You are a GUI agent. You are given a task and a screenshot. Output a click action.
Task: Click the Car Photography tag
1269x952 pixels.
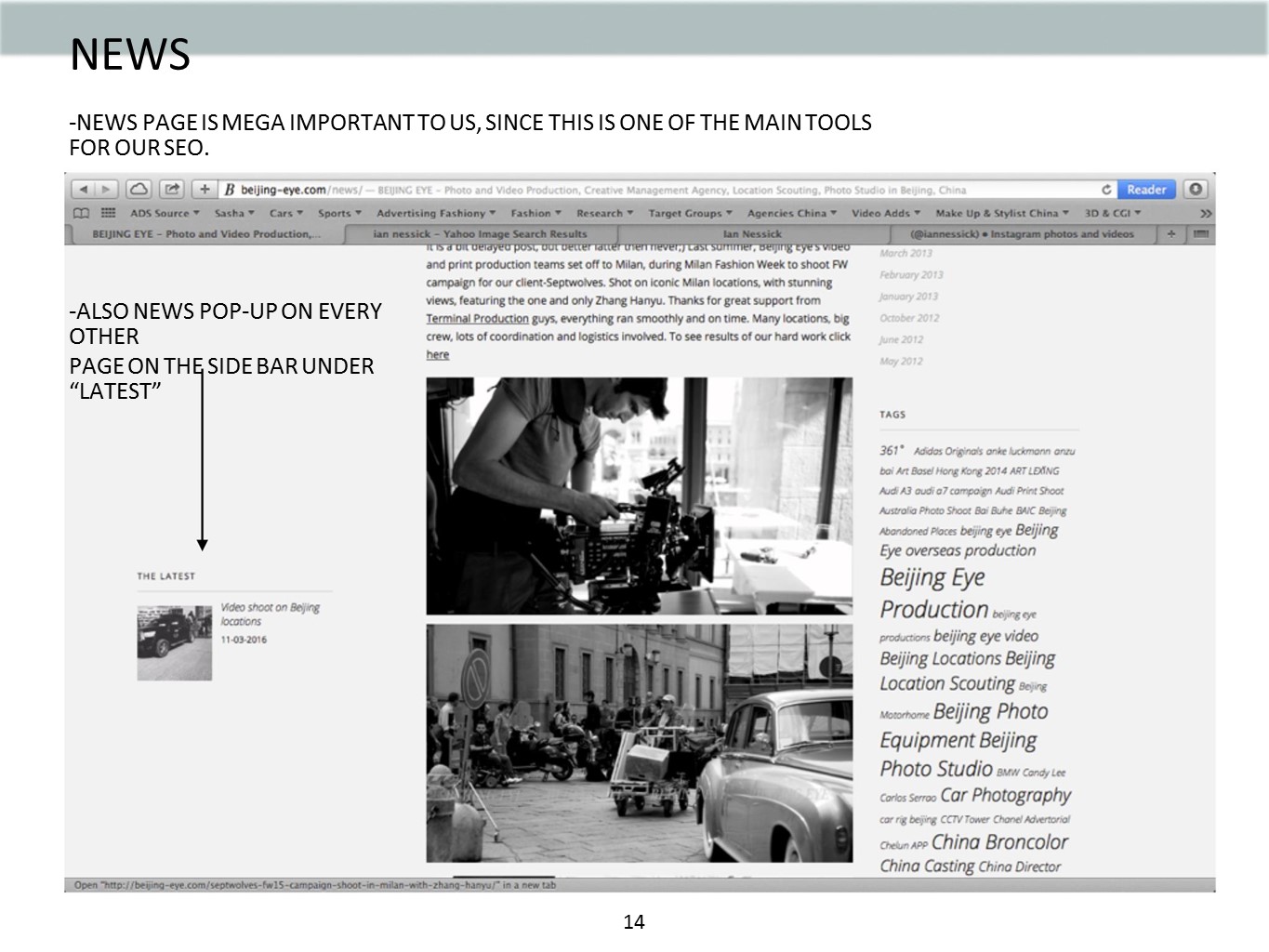(1005, 795)
